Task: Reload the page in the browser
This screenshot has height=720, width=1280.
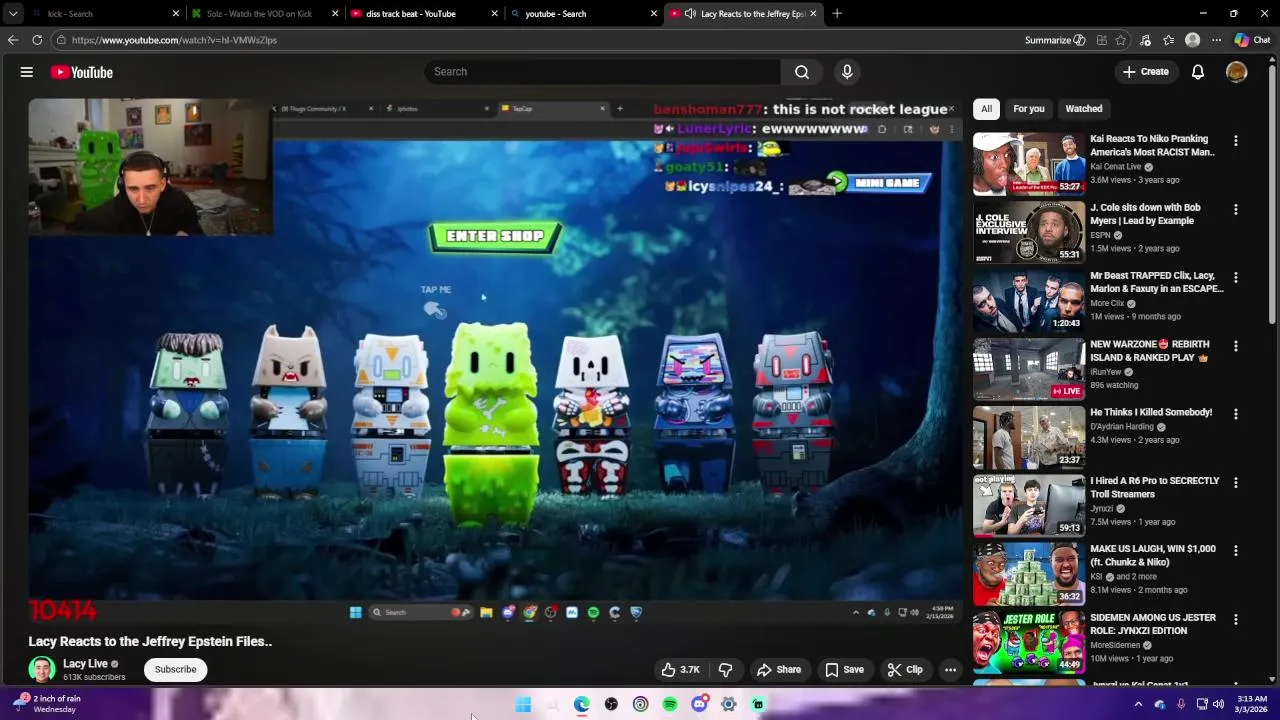Action: point(37,40)
